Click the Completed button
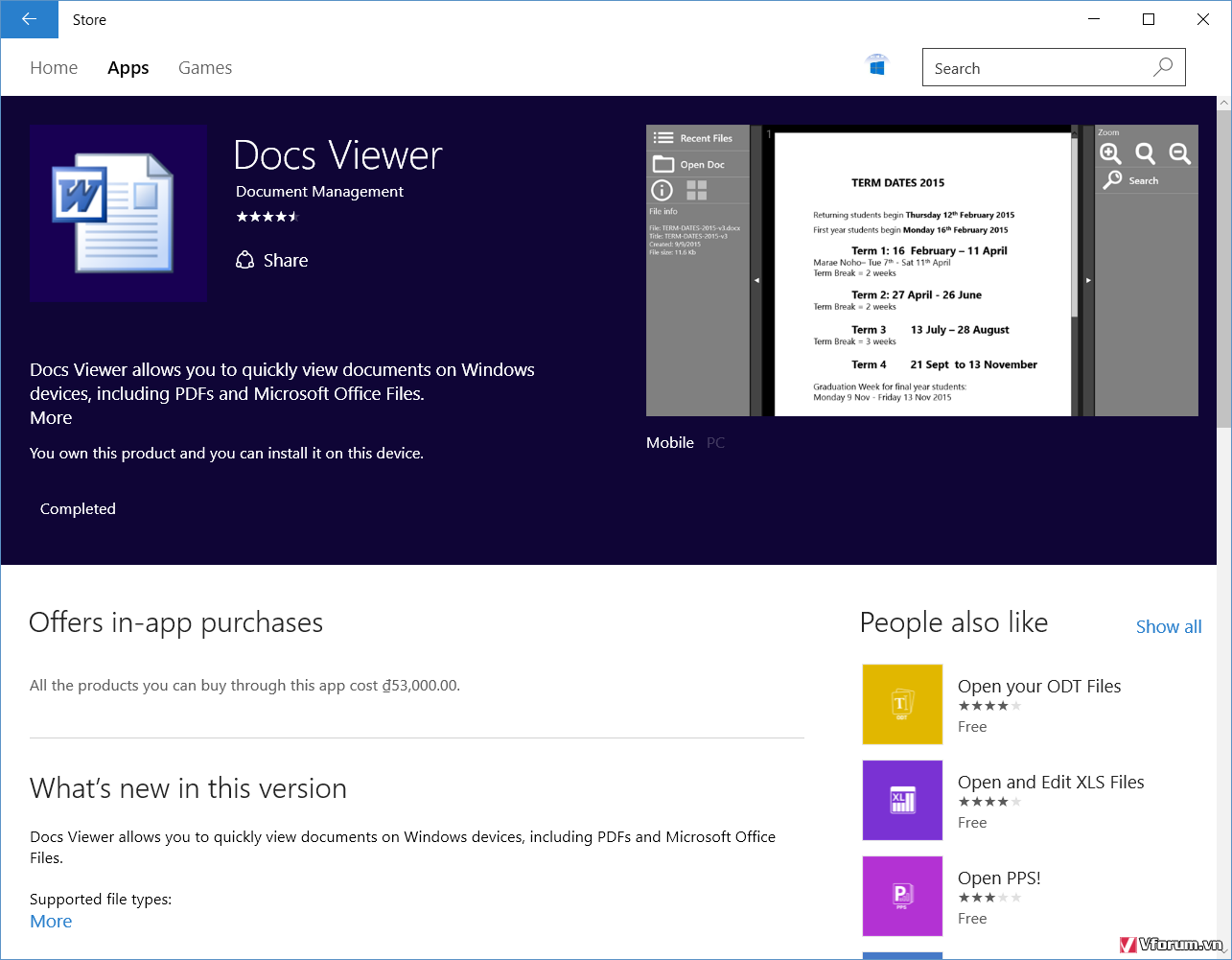 (78, 509)
